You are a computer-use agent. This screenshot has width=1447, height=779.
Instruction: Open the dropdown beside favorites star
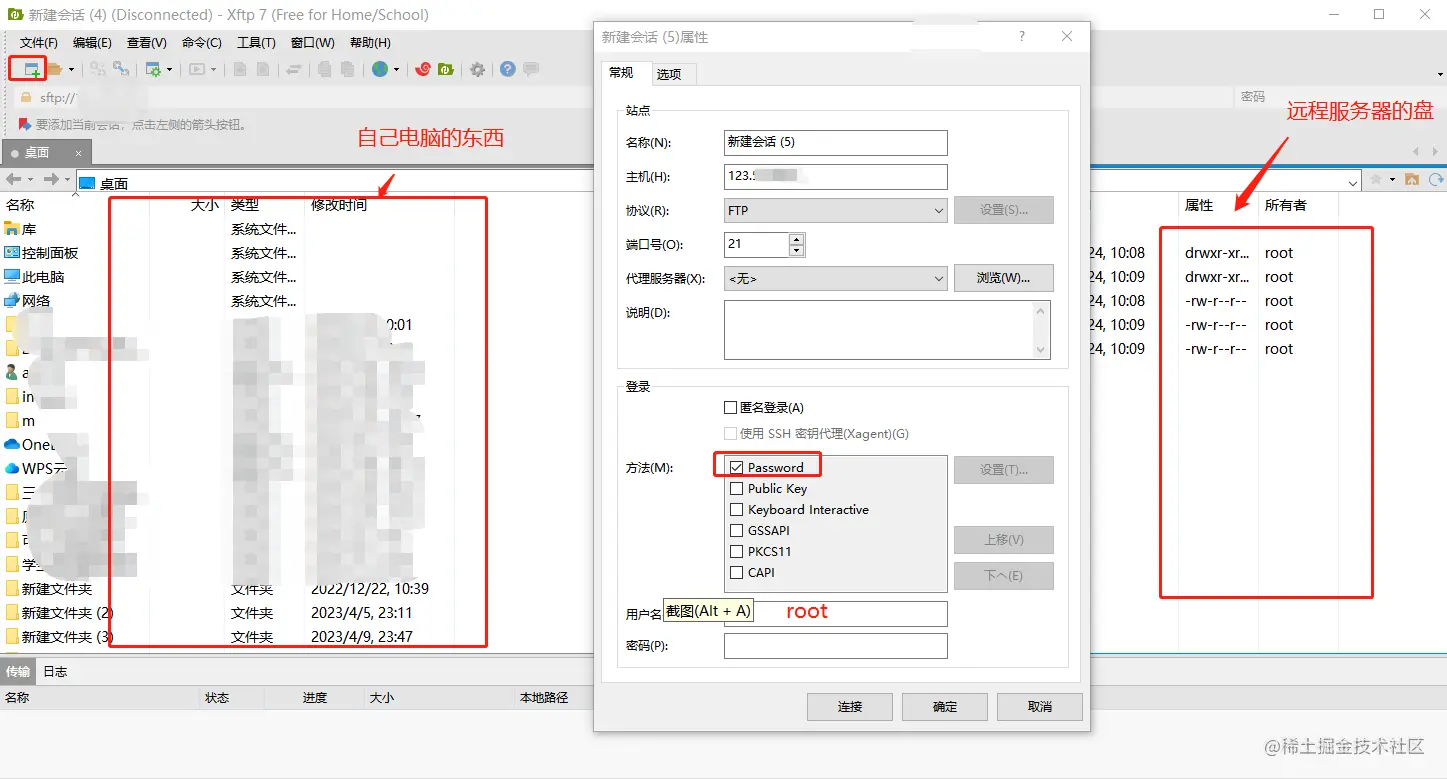[x=1391, y=180]
